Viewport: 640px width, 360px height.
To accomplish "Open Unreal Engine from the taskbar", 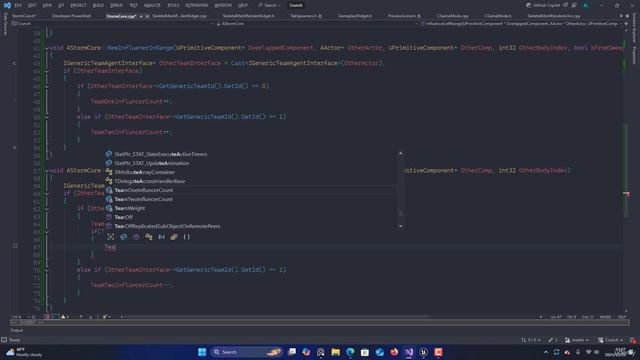I will point(424,352).
